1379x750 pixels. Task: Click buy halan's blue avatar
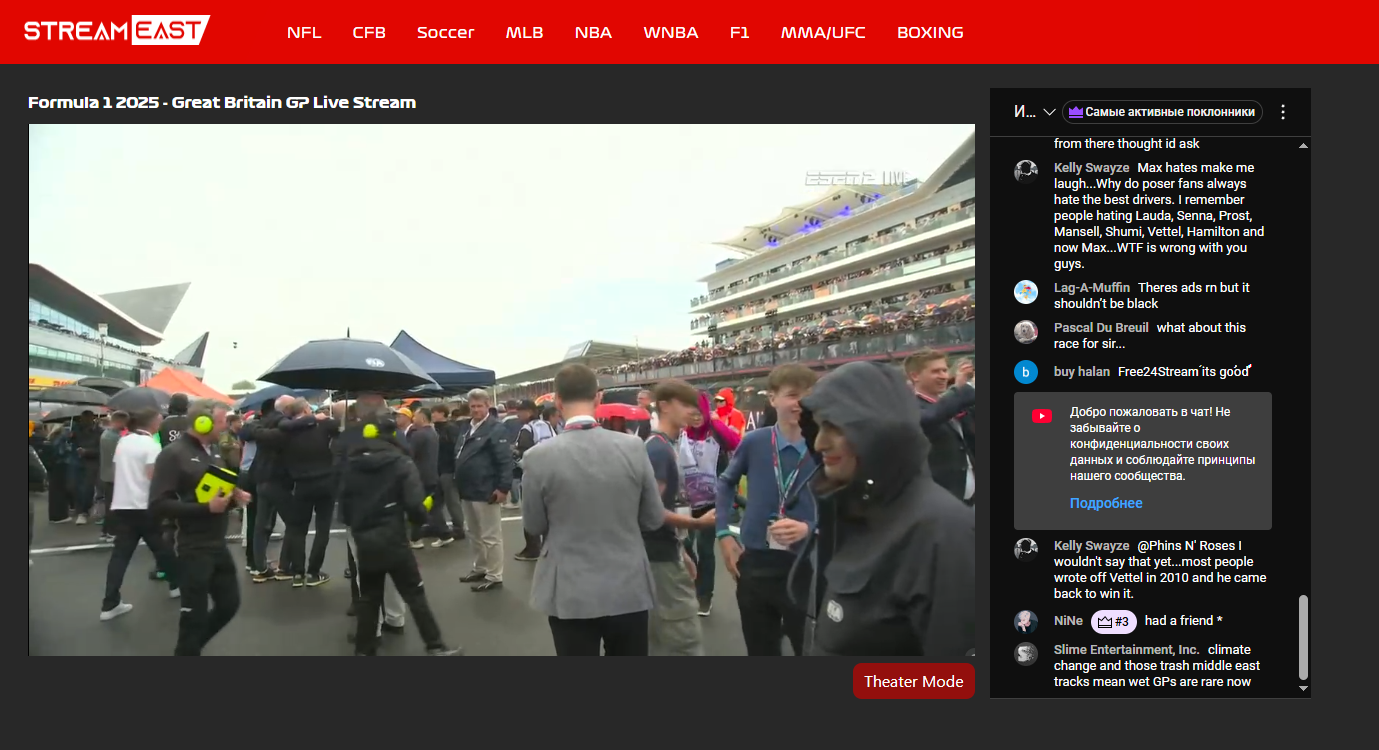[x=1026, y=372]
